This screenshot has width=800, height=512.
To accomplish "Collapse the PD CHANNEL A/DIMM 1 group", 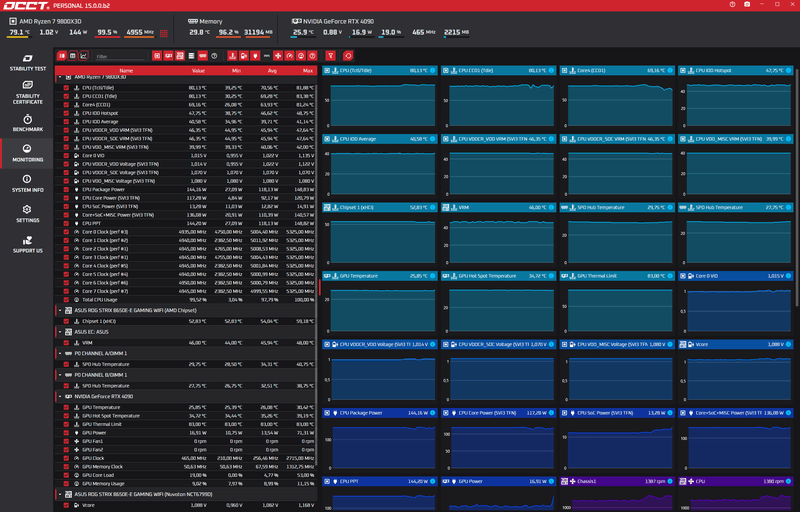I will [x=59, y=353].
